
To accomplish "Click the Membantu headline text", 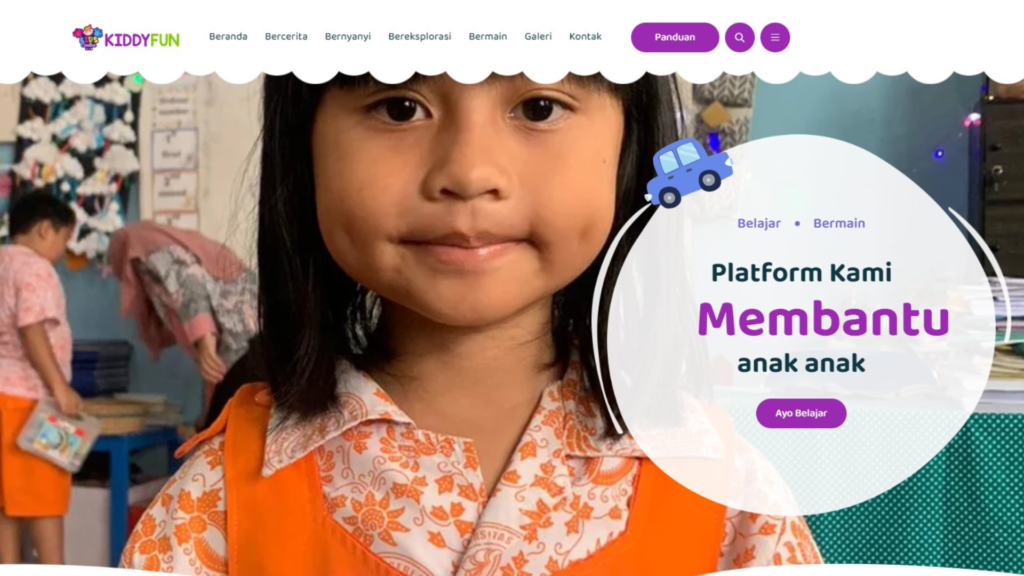I will (823, 319).
